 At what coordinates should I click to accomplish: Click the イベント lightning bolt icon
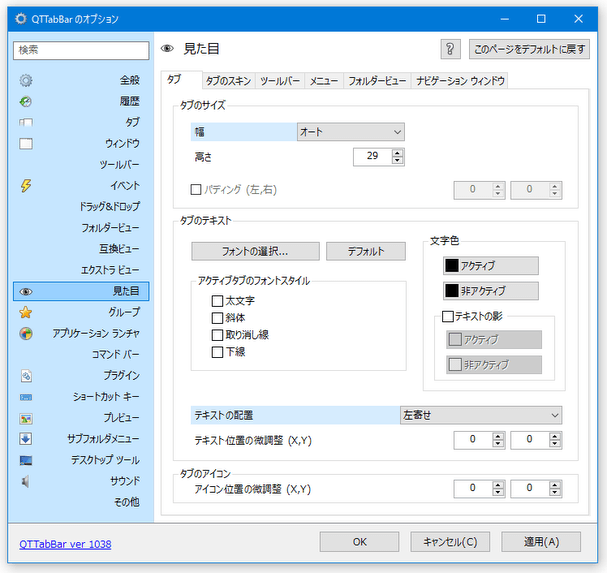[26, 186]
